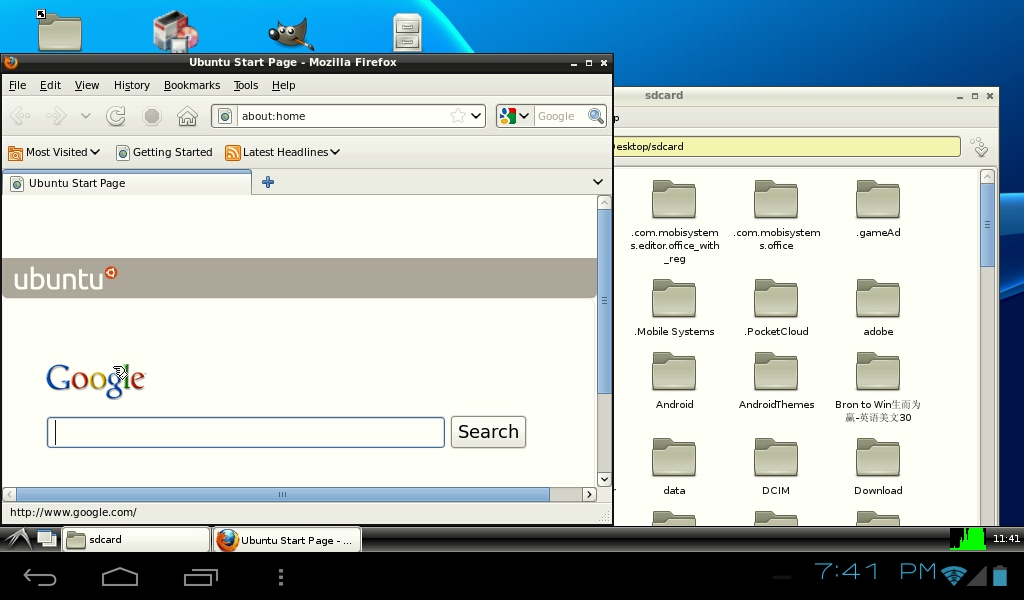Click the go icon beside sdcard path
The height and width of the screenshot is (600, 1024).
point(979,147)
